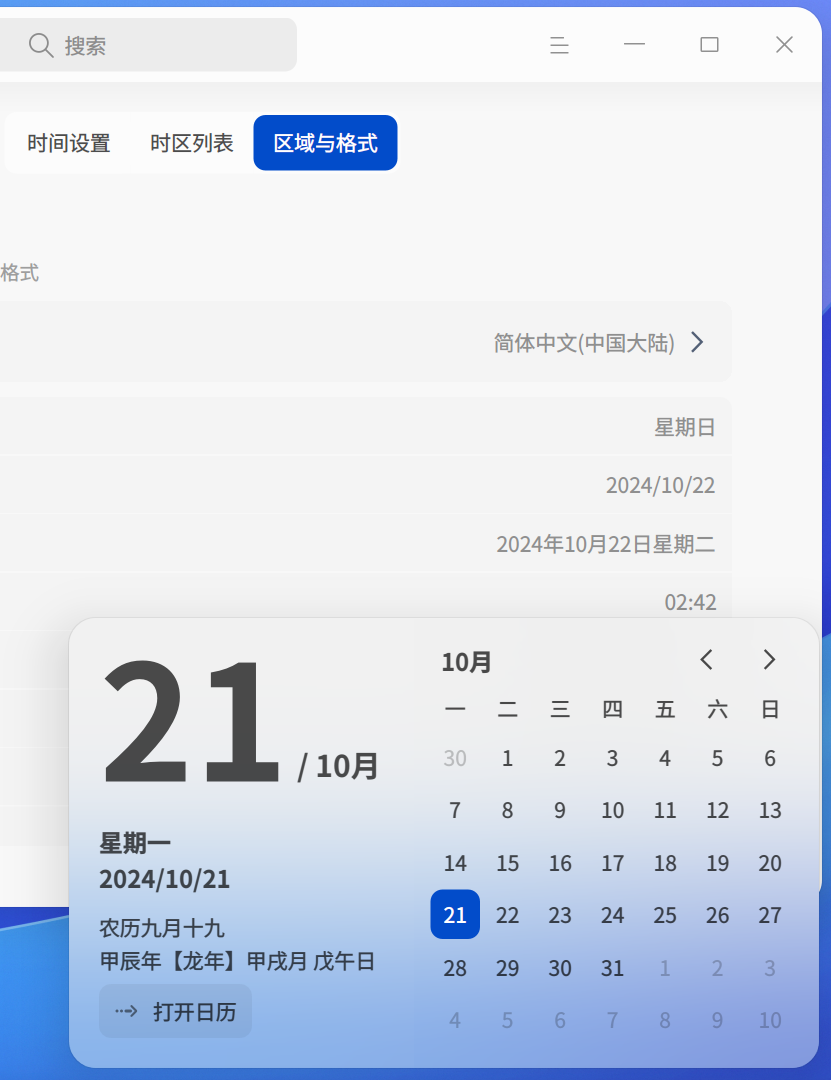
Task: Choose October 27 in the calendar
Action: 770,915
